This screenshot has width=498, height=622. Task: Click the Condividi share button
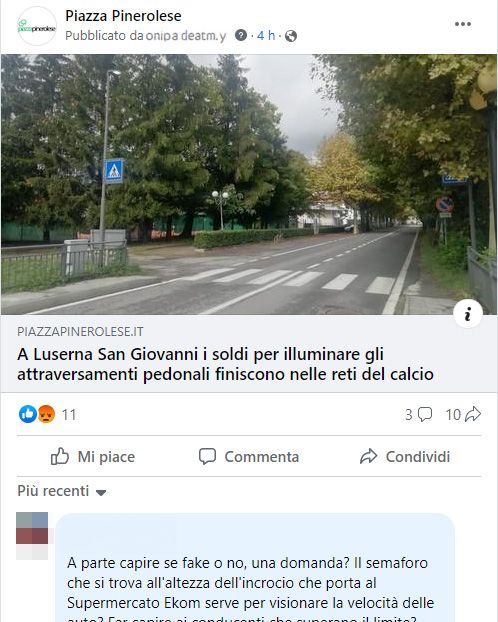(405, 457)
